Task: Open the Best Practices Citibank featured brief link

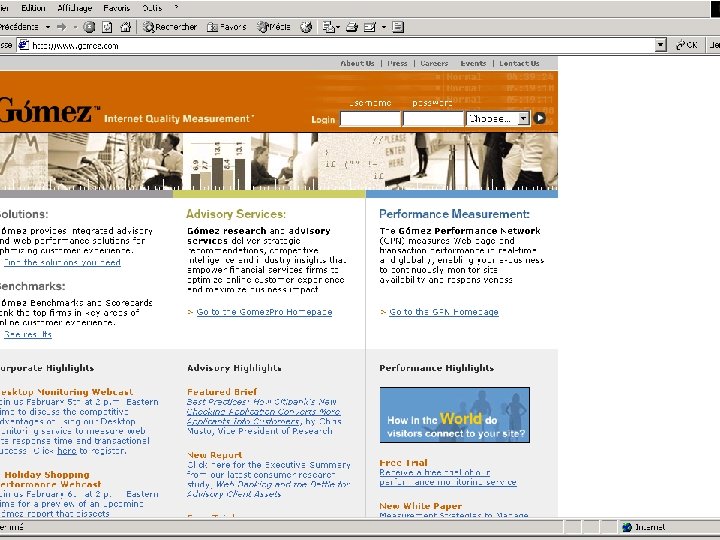Action: pos(264,411)
